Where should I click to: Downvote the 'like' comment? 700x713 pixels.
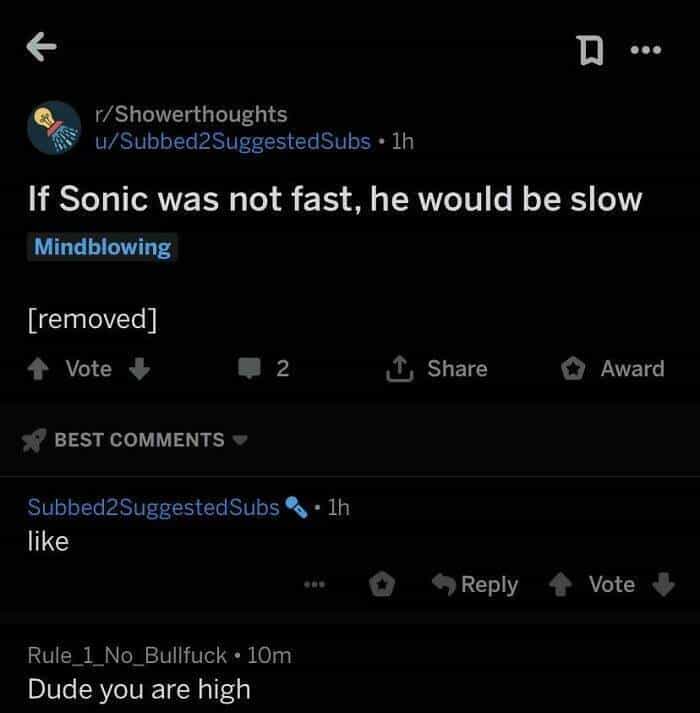click(x=663, y=585)
